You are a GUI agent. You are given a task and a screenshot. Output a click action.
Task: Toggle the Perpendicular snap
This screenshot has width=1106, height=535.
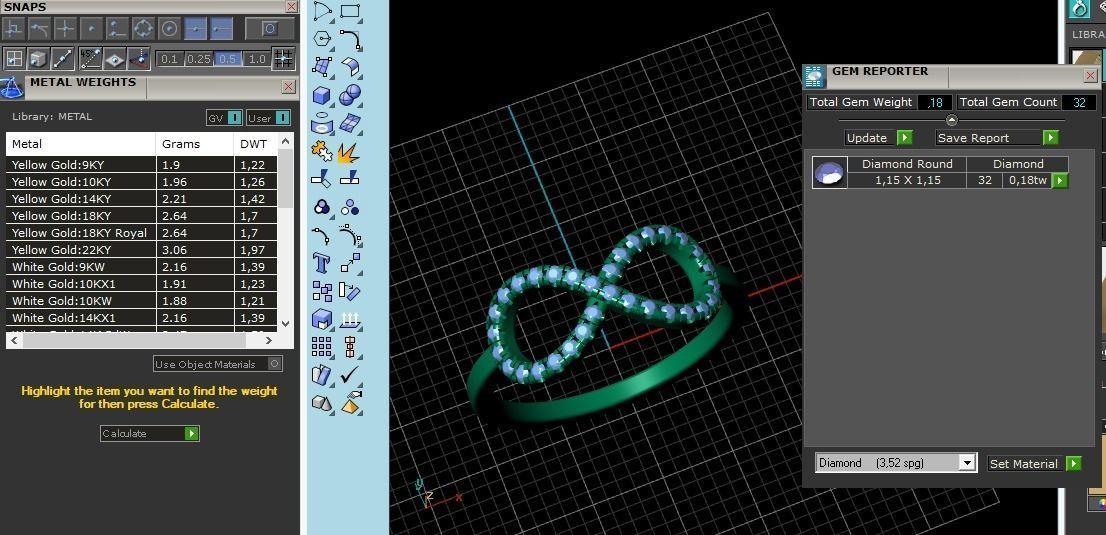pyautogui.click(x=13, y=28)
